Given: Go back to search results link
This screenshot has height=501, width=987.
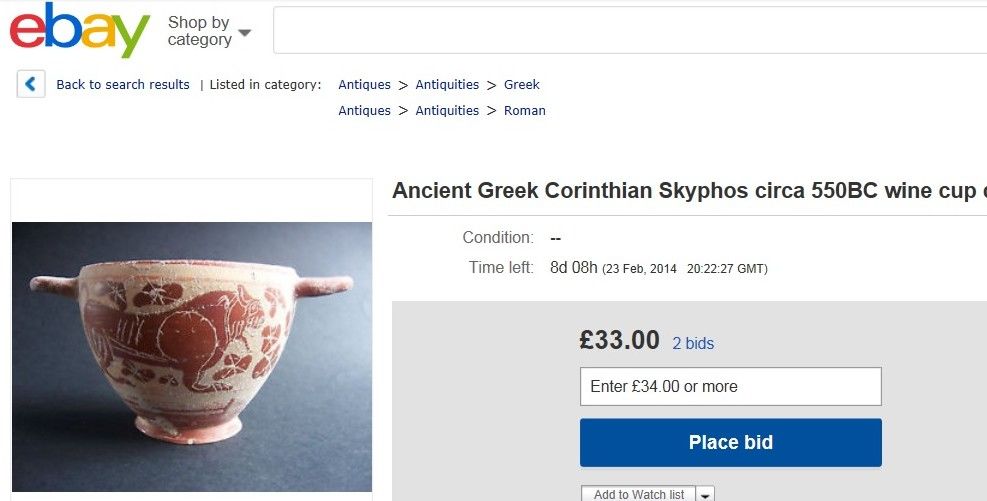Looking at the screenshot, I should (123, 85).
